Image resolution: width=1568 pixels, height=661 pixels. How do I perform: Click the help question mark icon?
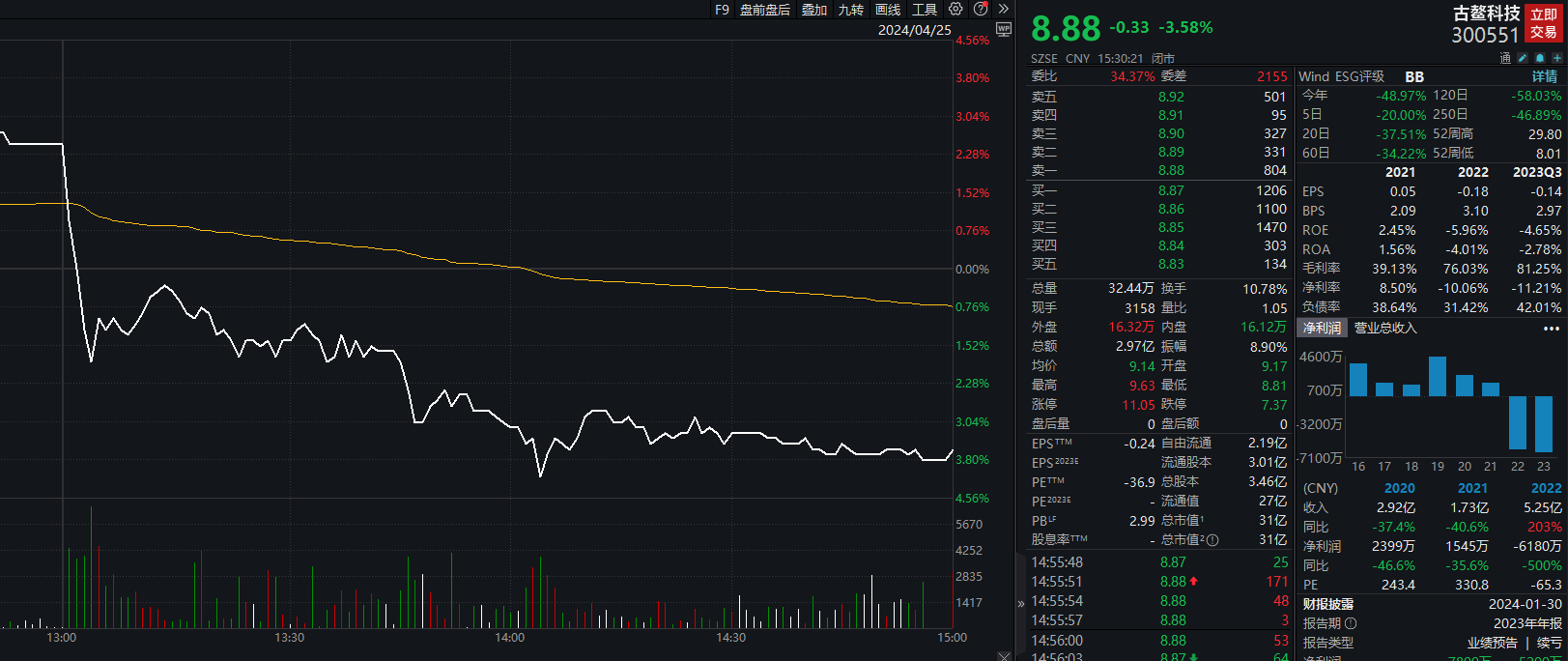[x=981, y=9]
